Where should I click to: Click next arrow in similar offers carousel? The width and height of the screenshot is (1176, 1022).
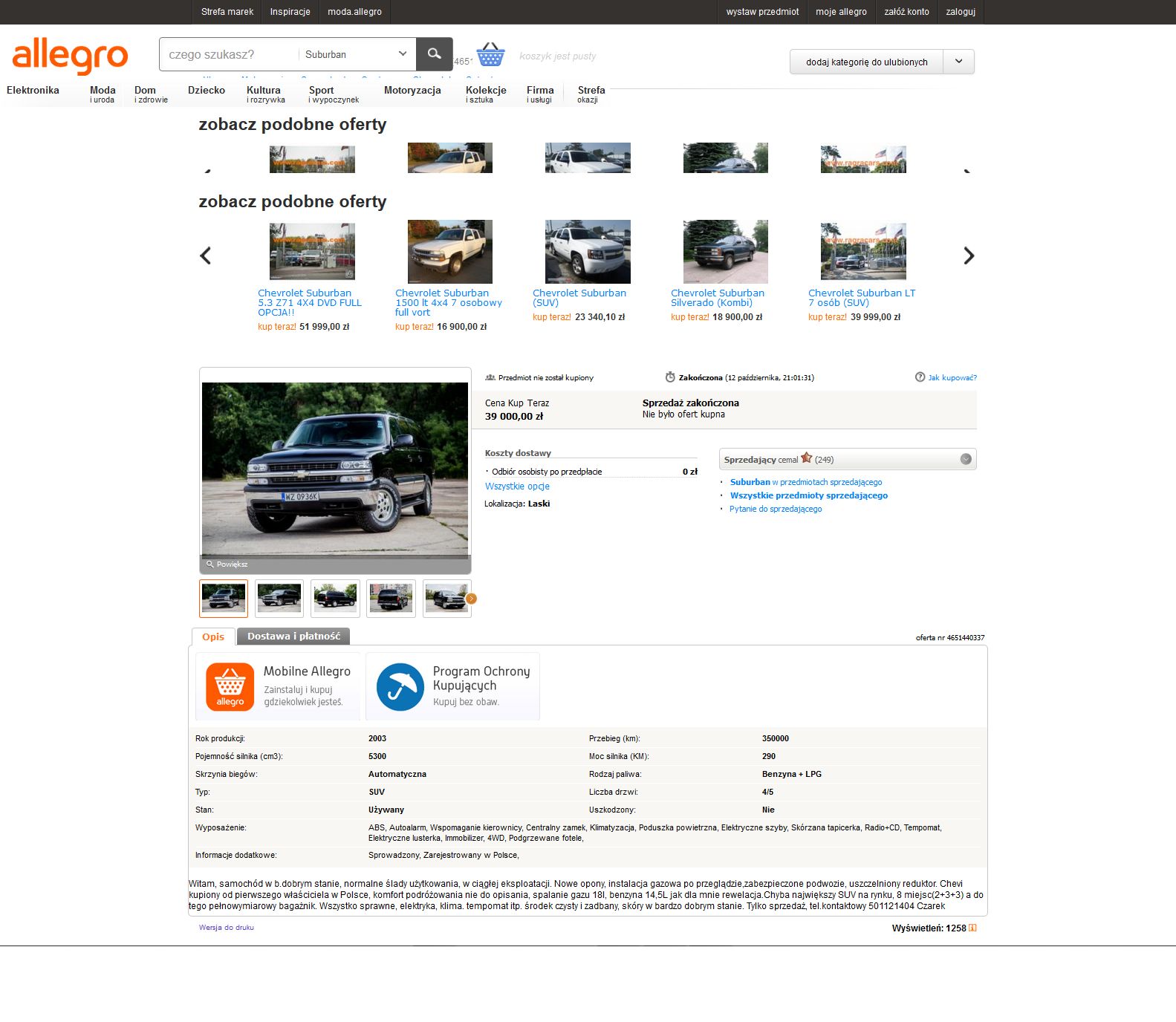(969, 255)
